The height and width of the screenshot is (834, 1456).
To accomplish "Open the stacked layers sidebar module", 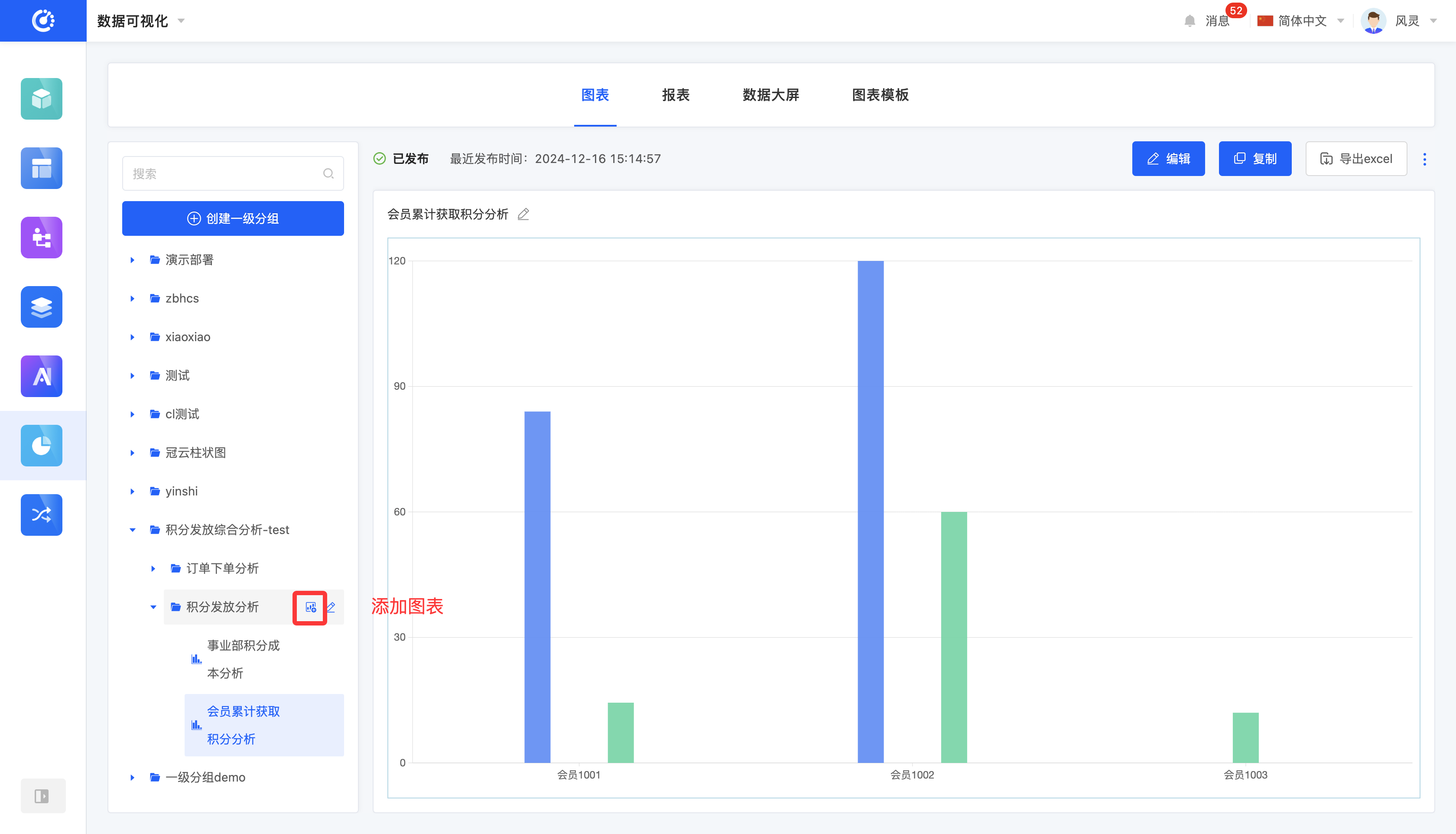I will (42, 306).
